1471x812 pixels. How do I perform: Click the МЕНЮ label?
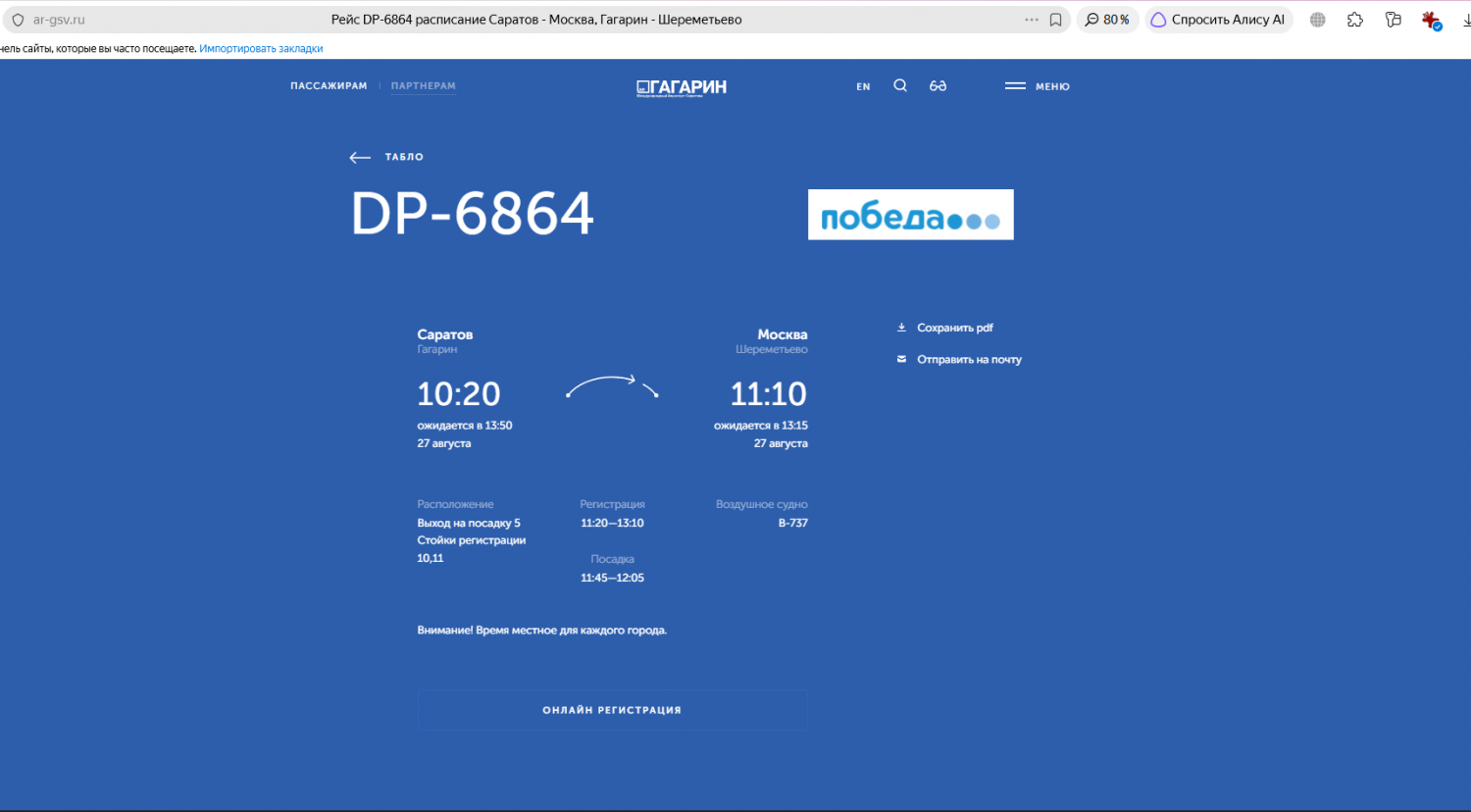tap(1052, 86)
